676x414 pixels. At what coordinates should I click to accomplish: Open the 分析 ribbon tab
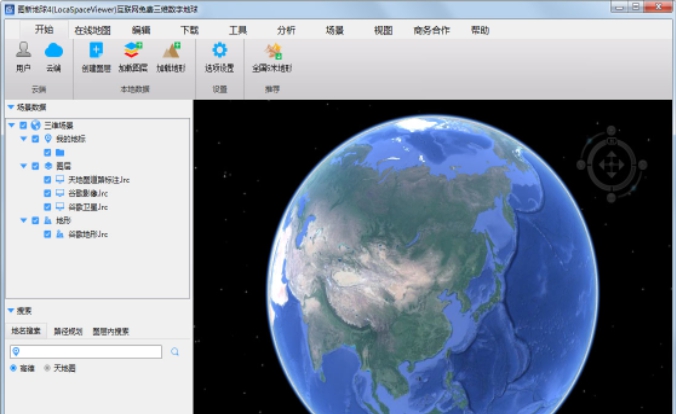click(286, 30)
